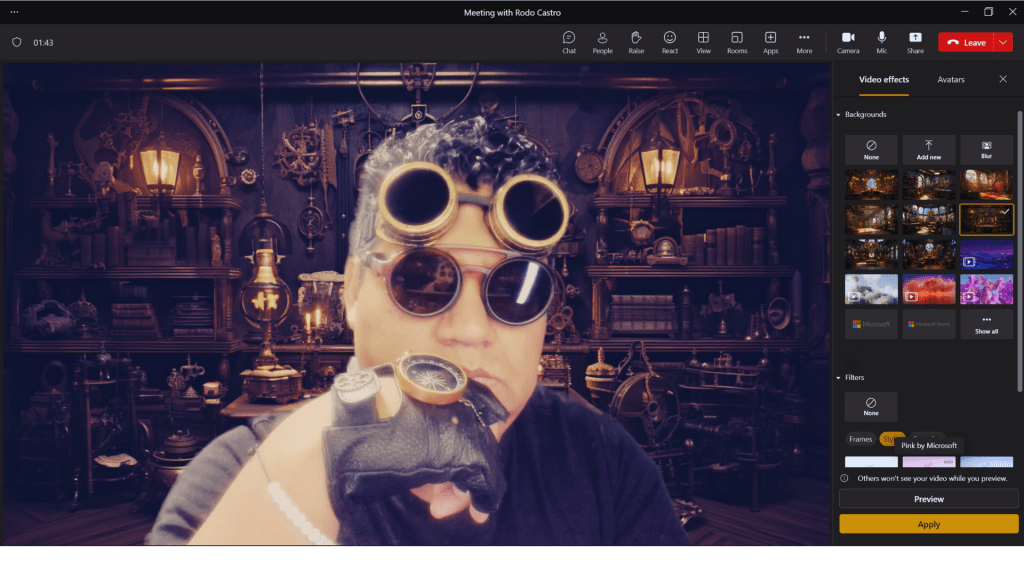Viewport: 1024px width, 576px height.
Task: Click the Share screen icon
Action: coord(915,42)
